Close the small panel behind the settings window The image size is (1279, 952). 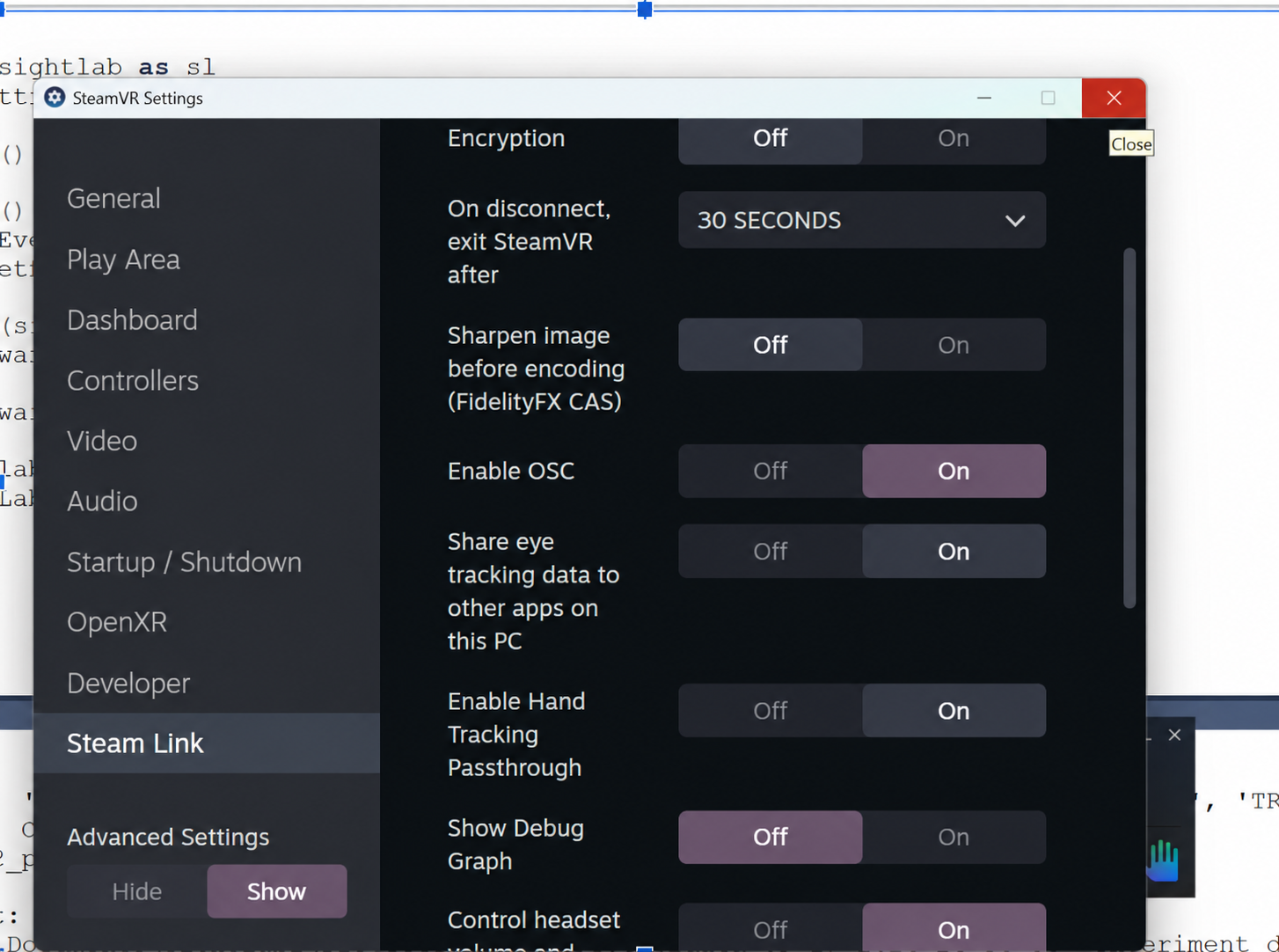pos(1174,735)
